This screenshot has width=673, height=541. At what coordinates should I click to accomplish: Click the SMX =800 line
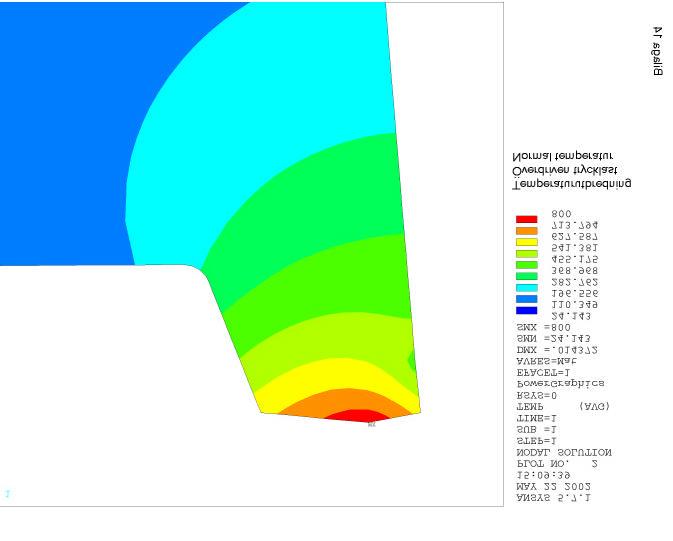(x=544, y=328)
